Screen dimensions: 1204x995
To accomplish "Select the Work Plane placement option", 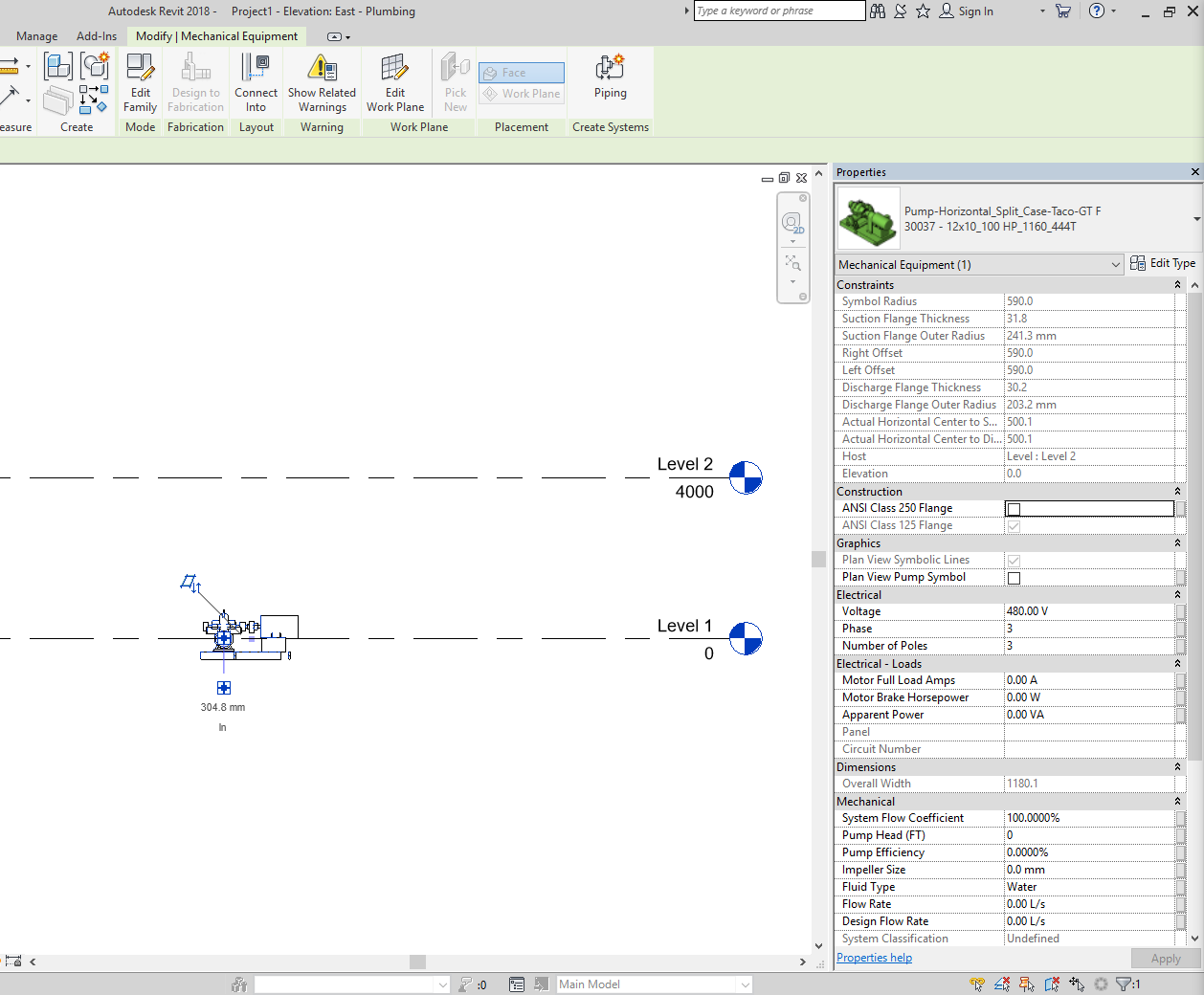I will click(x=522, y=94).
